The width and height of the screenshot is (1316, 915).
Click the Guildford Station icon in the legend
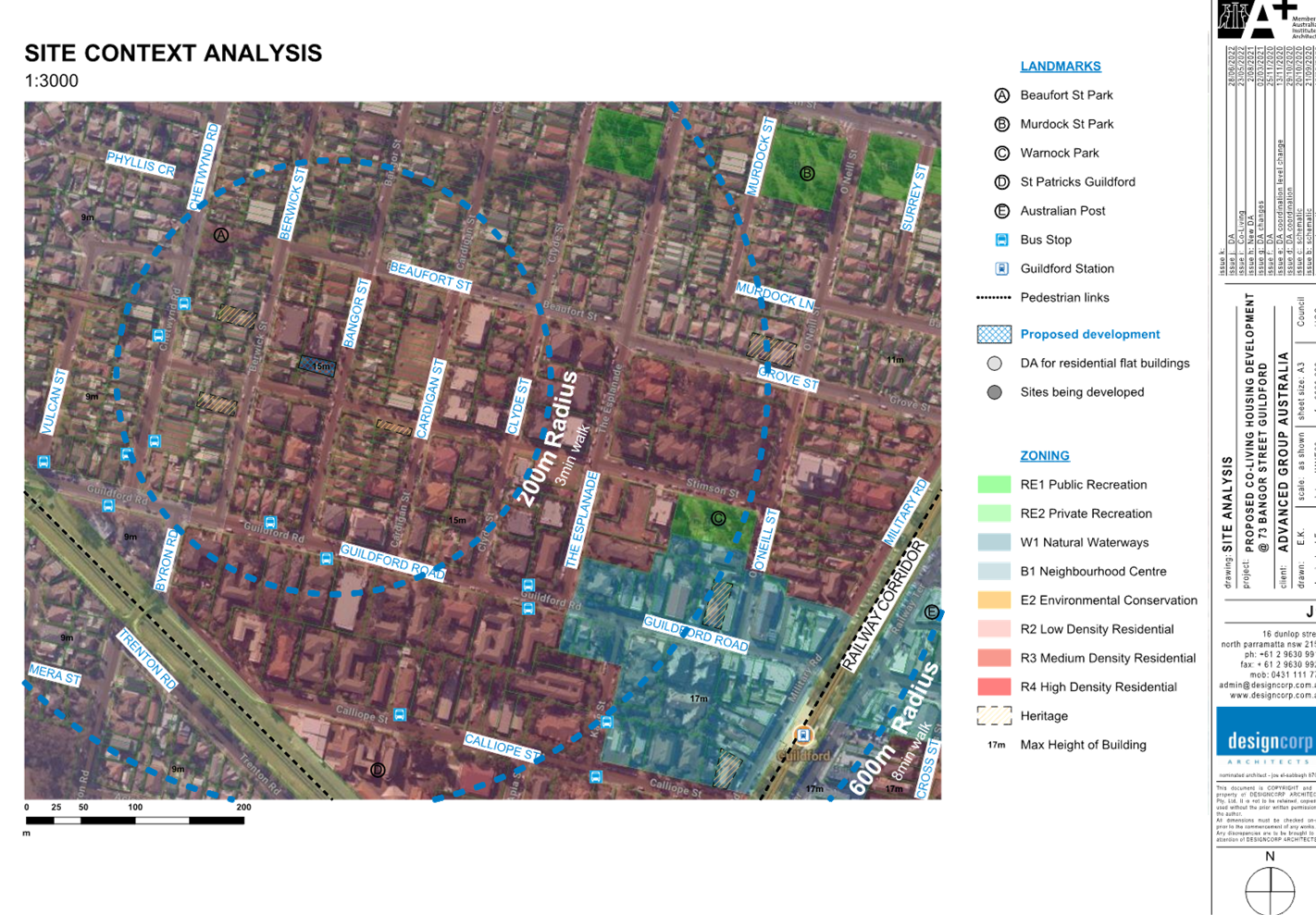(x=1001, y=268)
